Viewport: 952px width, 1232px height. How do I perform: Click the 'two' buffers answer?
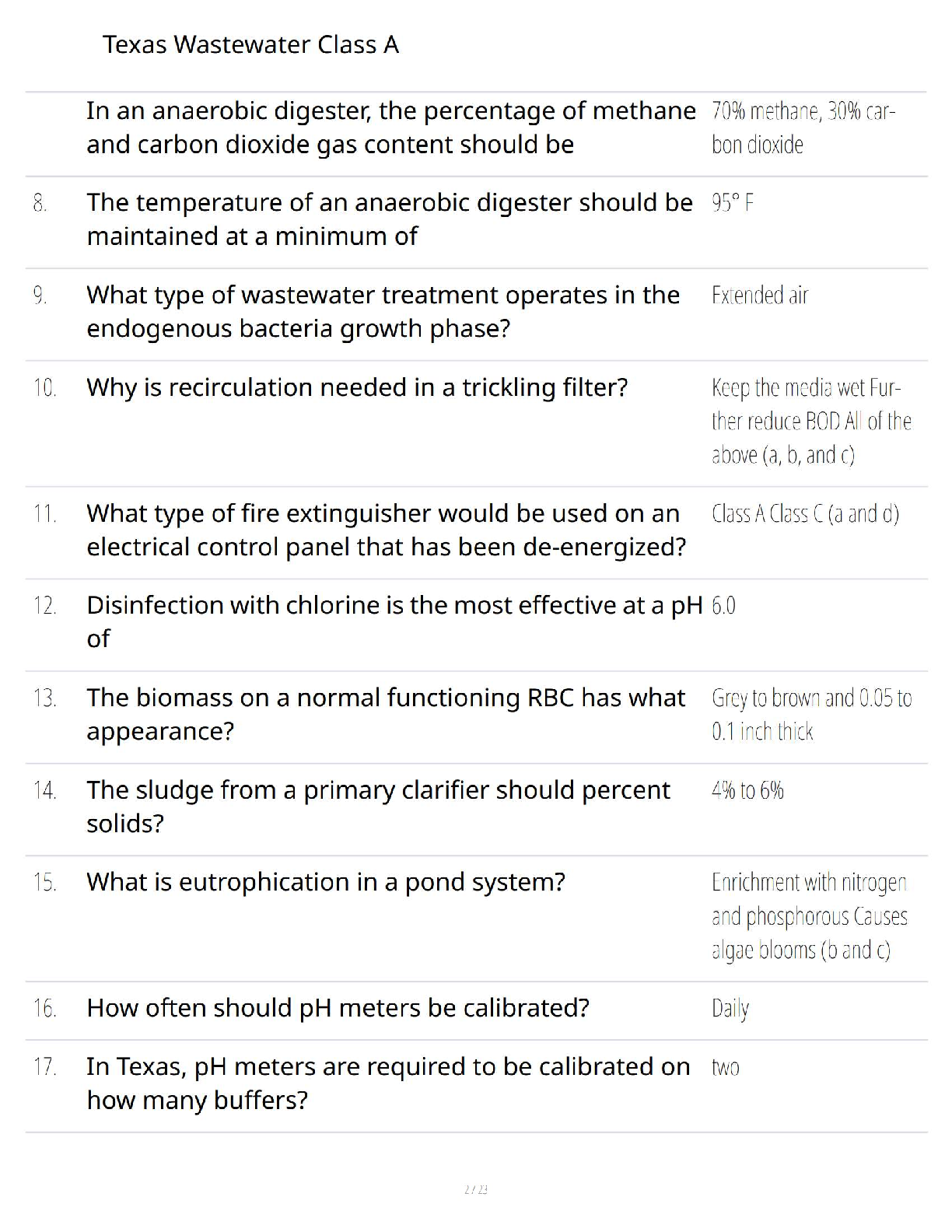725,1067
